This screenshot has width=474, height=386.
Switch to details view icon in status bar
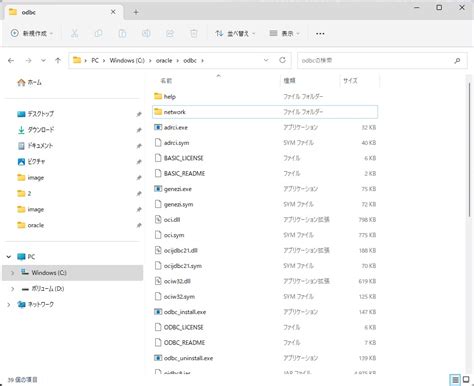[455, 379]
